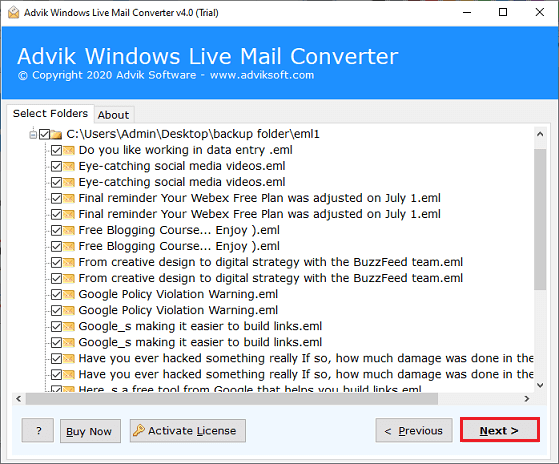Uncheck upper 'Google Policy Violation Warning' checkbox
This screenshot has width=559, height=464.
click(56, 295)
